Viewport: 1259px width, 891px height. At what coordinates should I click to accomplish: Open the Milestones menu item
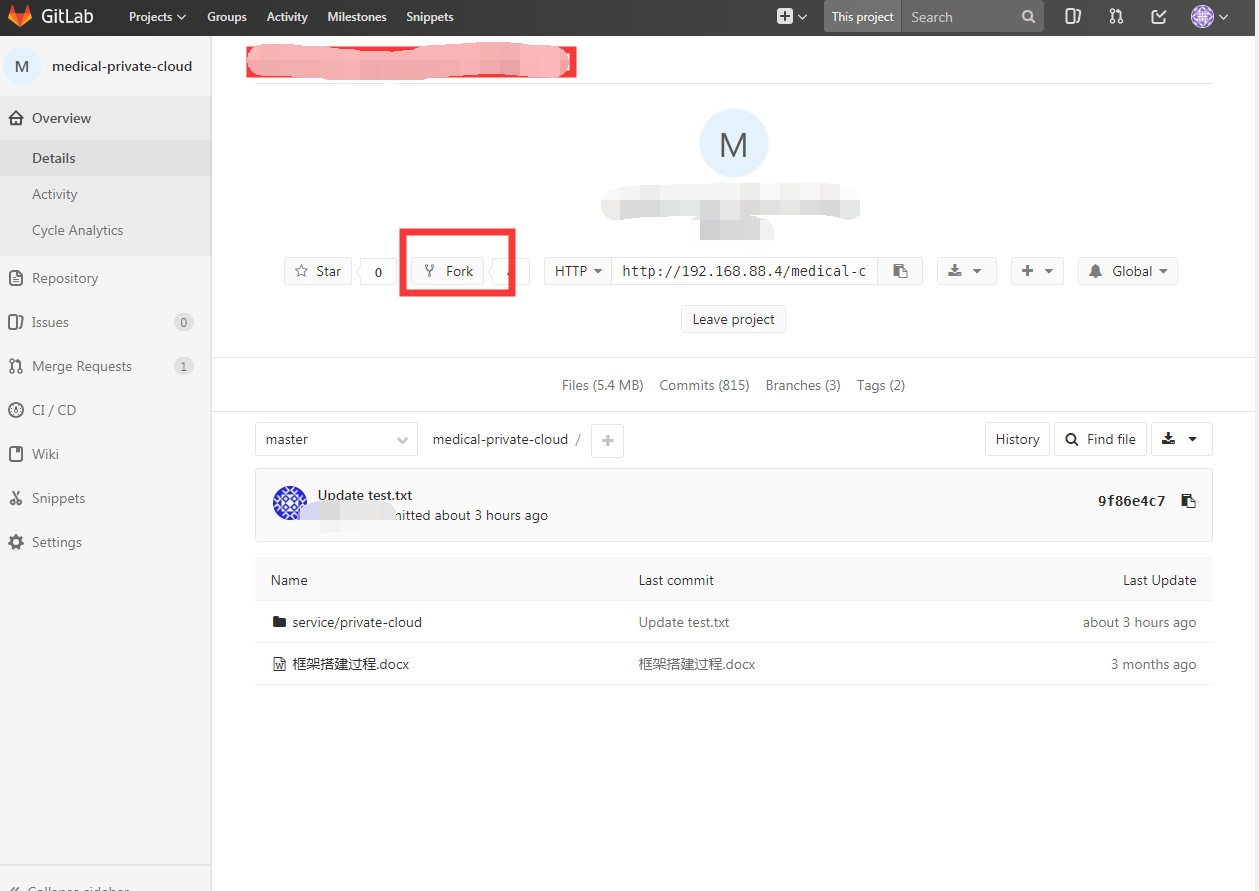click(356, 16)
